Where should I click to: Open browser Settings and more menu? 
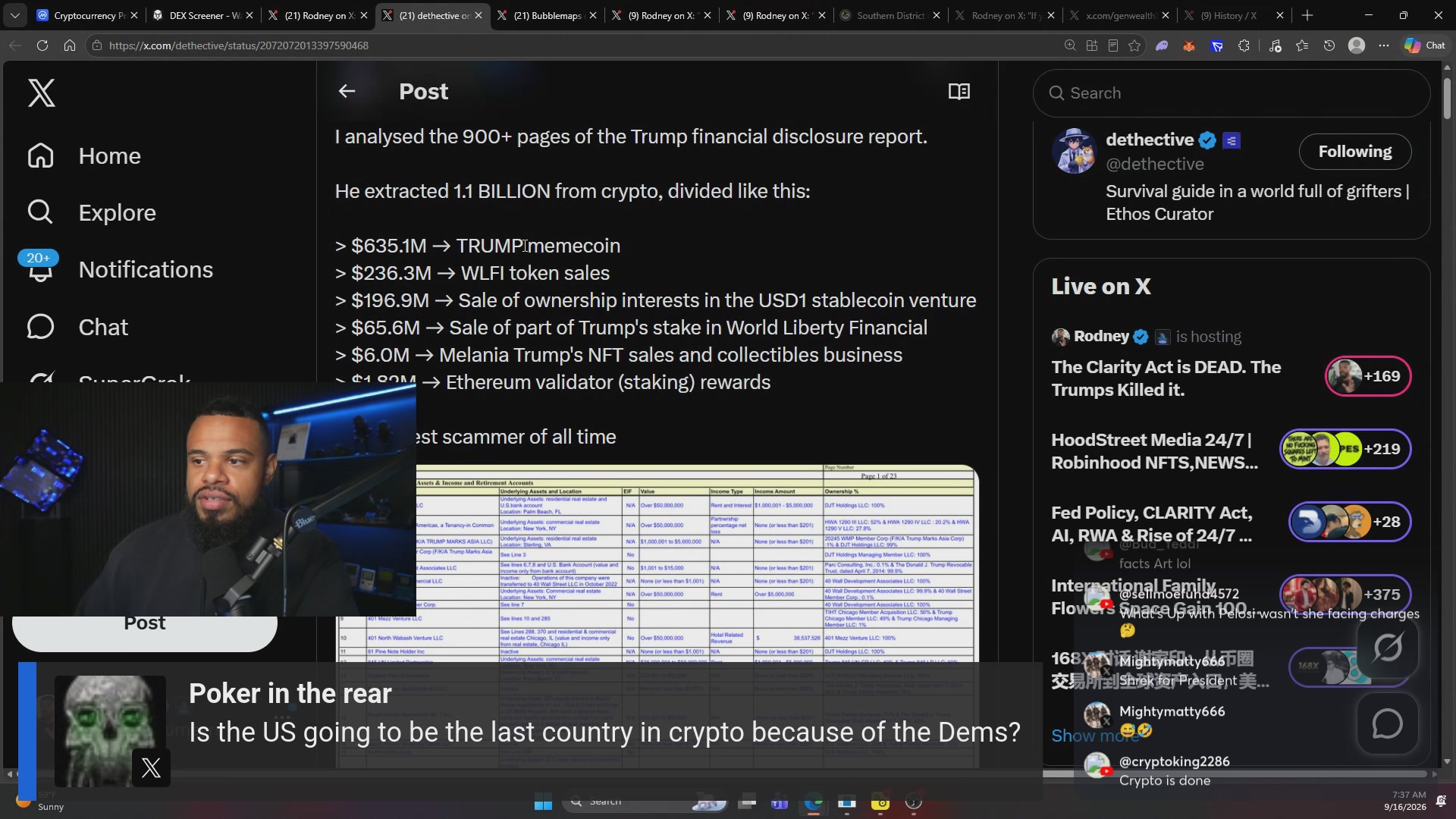point(1384,45)
